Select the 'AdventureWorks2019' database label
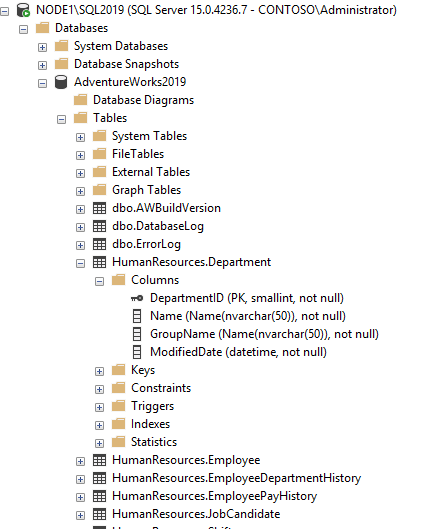The width and height of the screenshot is (435, 529). coord(130,82)
